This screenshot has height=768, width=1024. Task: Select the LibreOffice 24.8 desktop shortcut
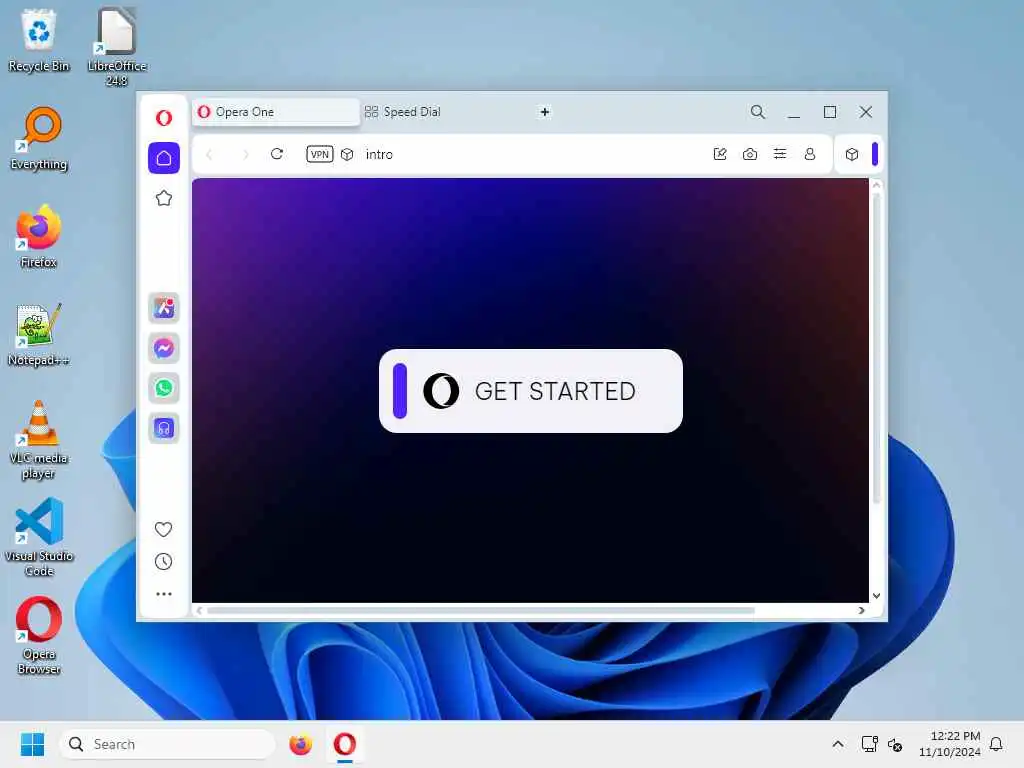coord(117,47)
